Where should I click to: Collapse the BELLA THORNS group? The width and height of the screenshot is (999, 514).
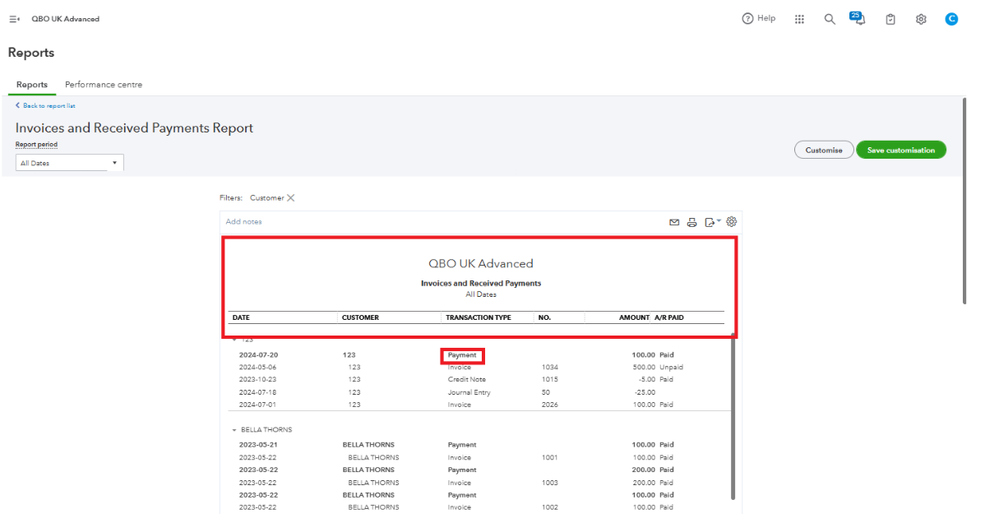[234, 430]
